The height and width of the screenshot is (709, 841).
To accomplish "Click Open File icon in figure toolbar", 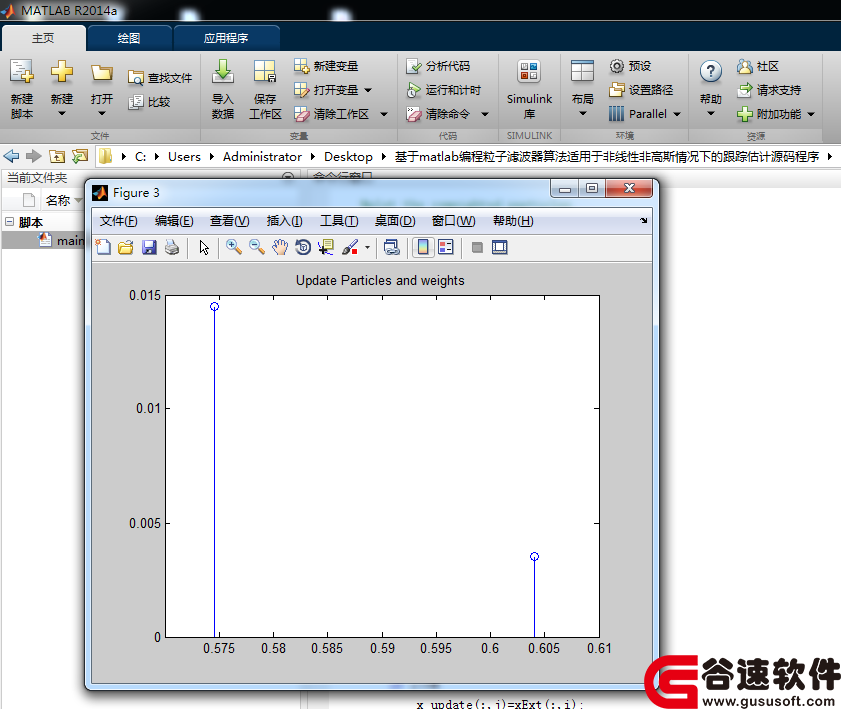I will [126, 247].
